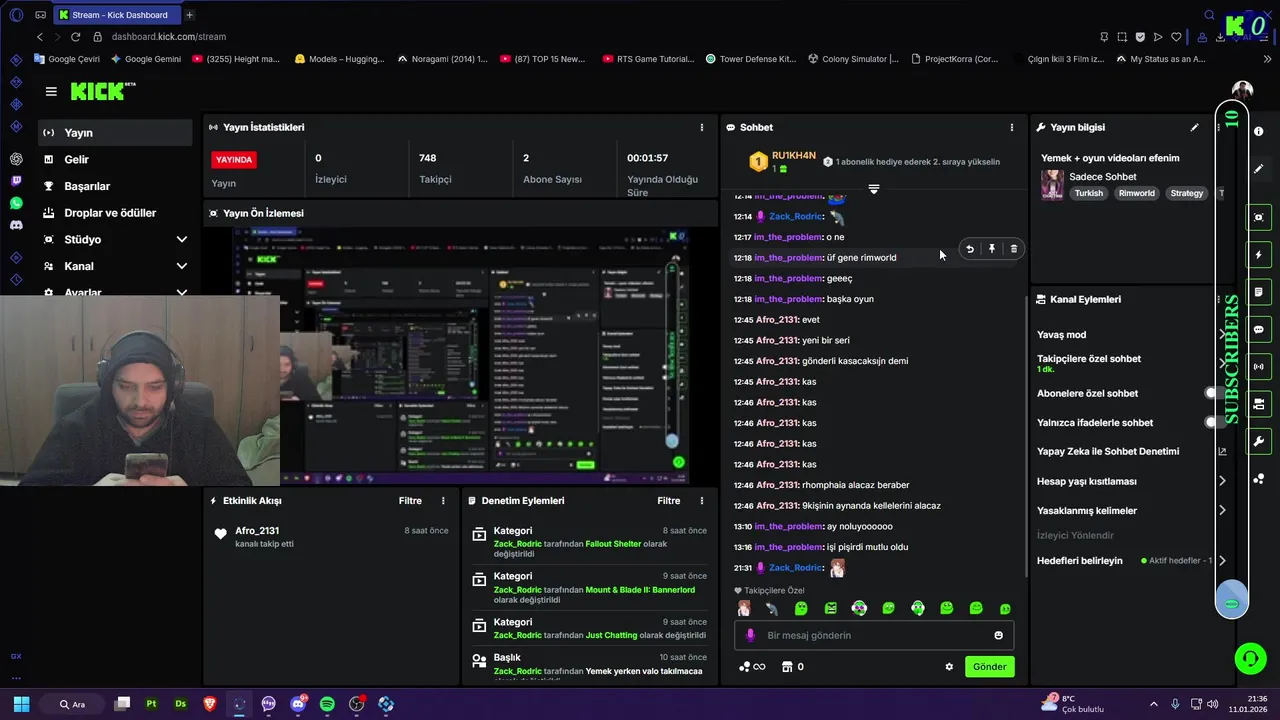Edit stream info with pencil icon
Screen dimensions: 1280x720
click(x=1194, y=128)
